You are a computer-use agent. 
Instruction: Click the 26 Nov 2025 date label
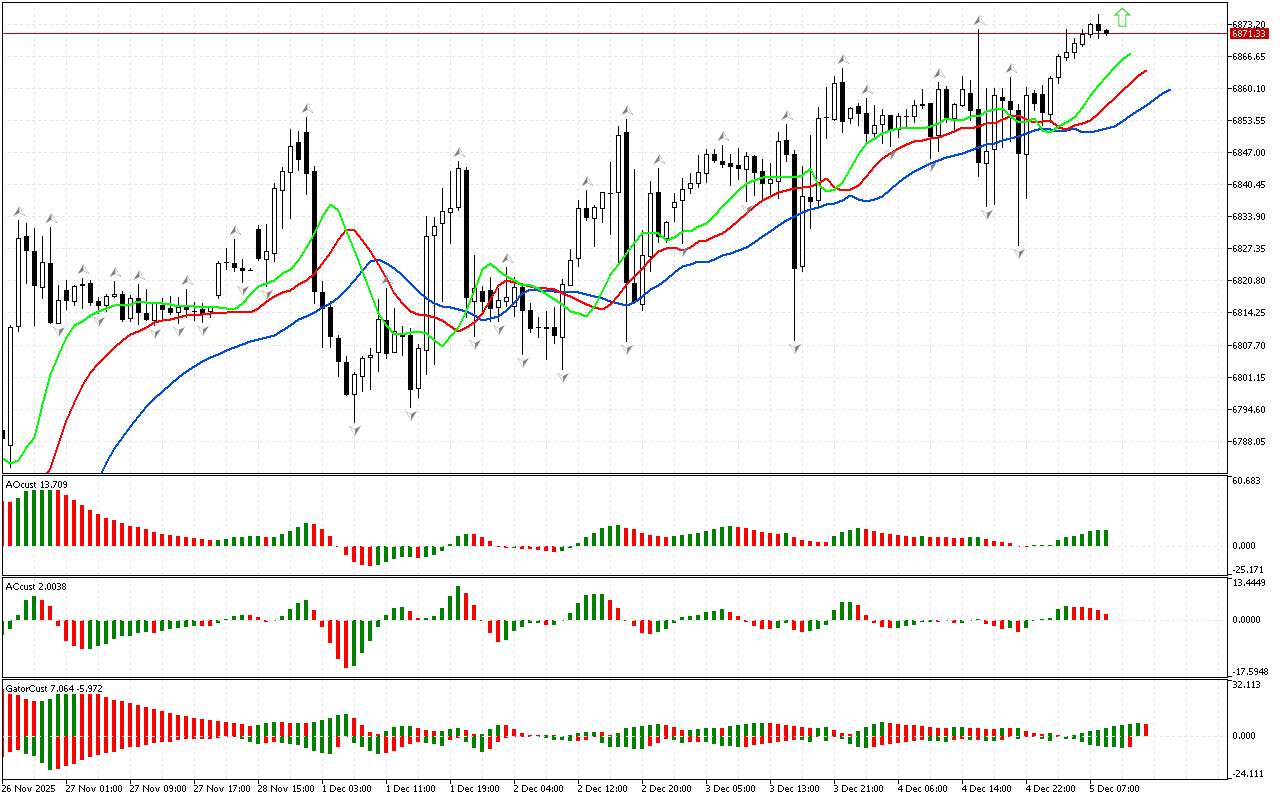29,788
